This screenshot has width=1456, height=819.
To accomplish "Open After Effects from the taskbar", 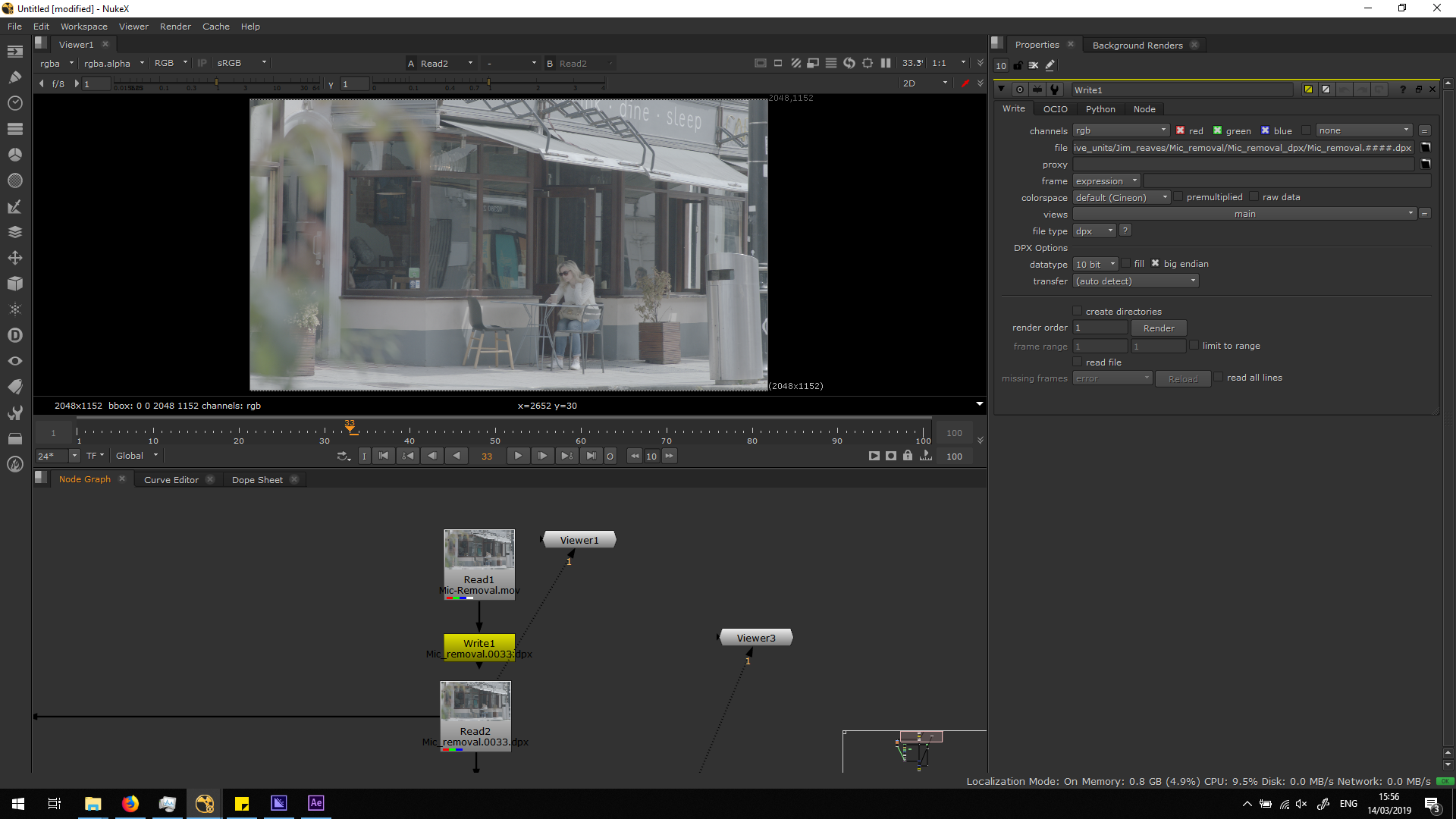I will pos(315,803).
